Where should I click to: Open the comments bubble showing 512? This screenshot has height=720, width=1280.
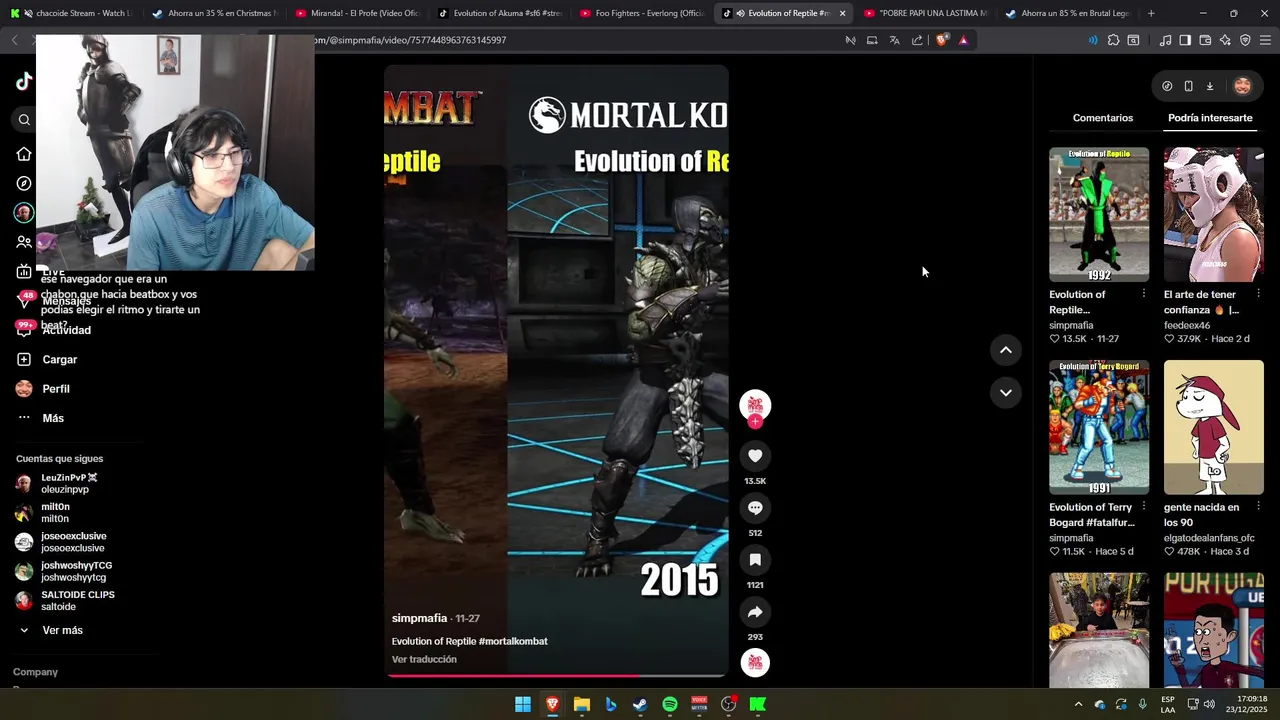coord(755,508)
